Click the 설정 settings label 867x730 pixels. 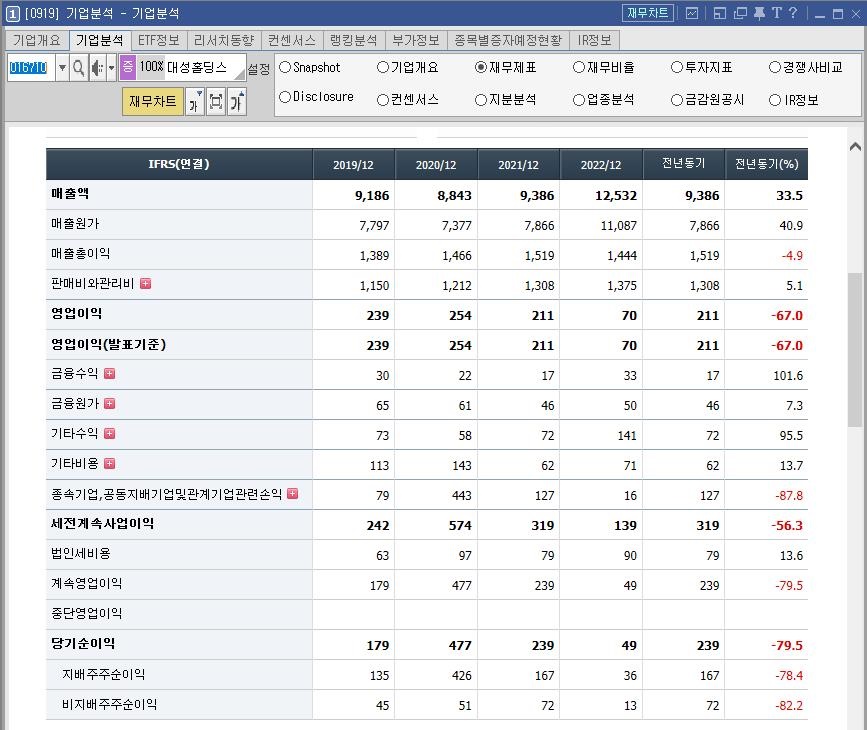coord(259,69)
